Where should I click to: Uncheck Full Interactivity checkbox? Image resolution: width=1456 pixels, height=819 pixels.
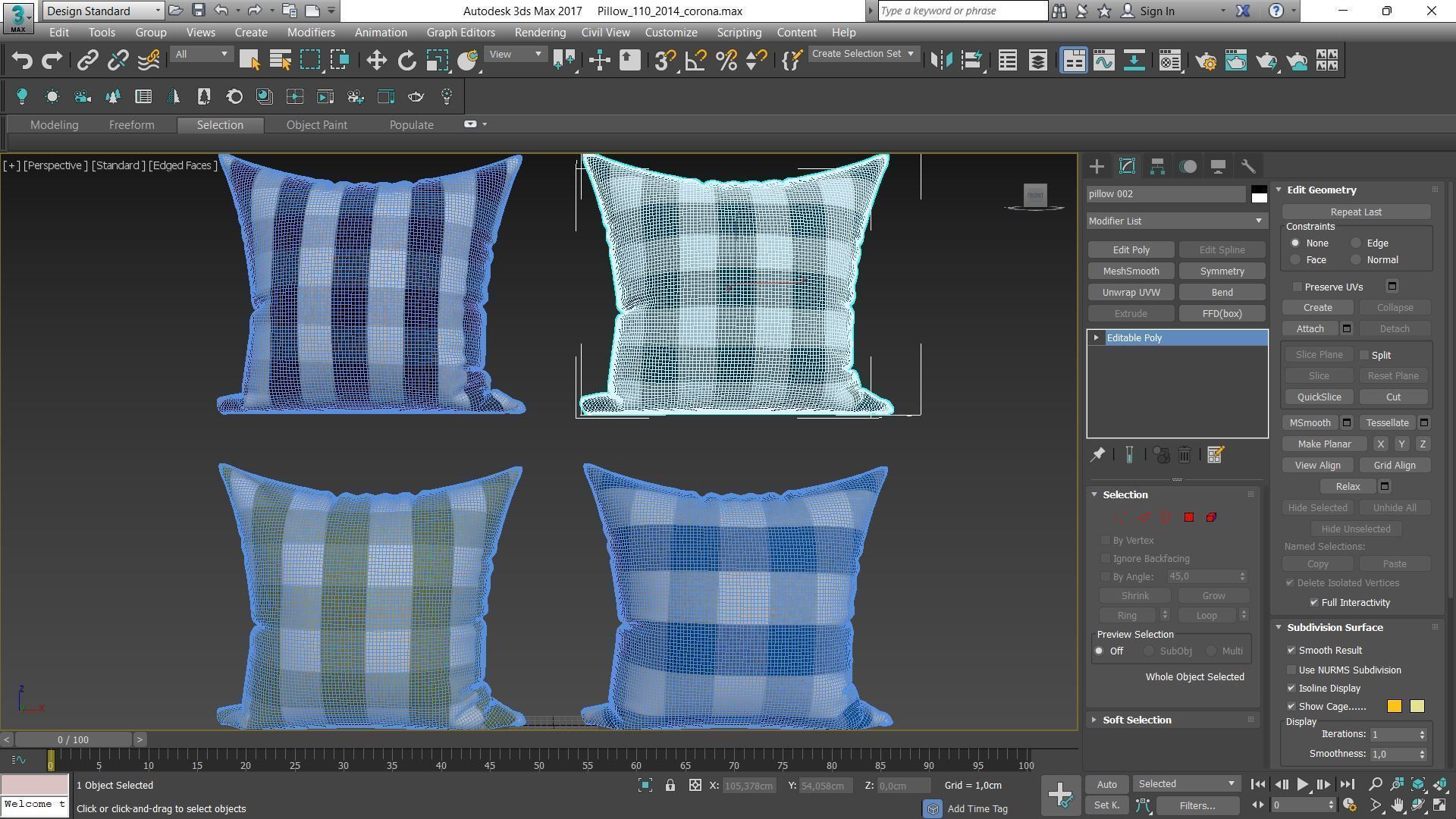(1314, 602)
